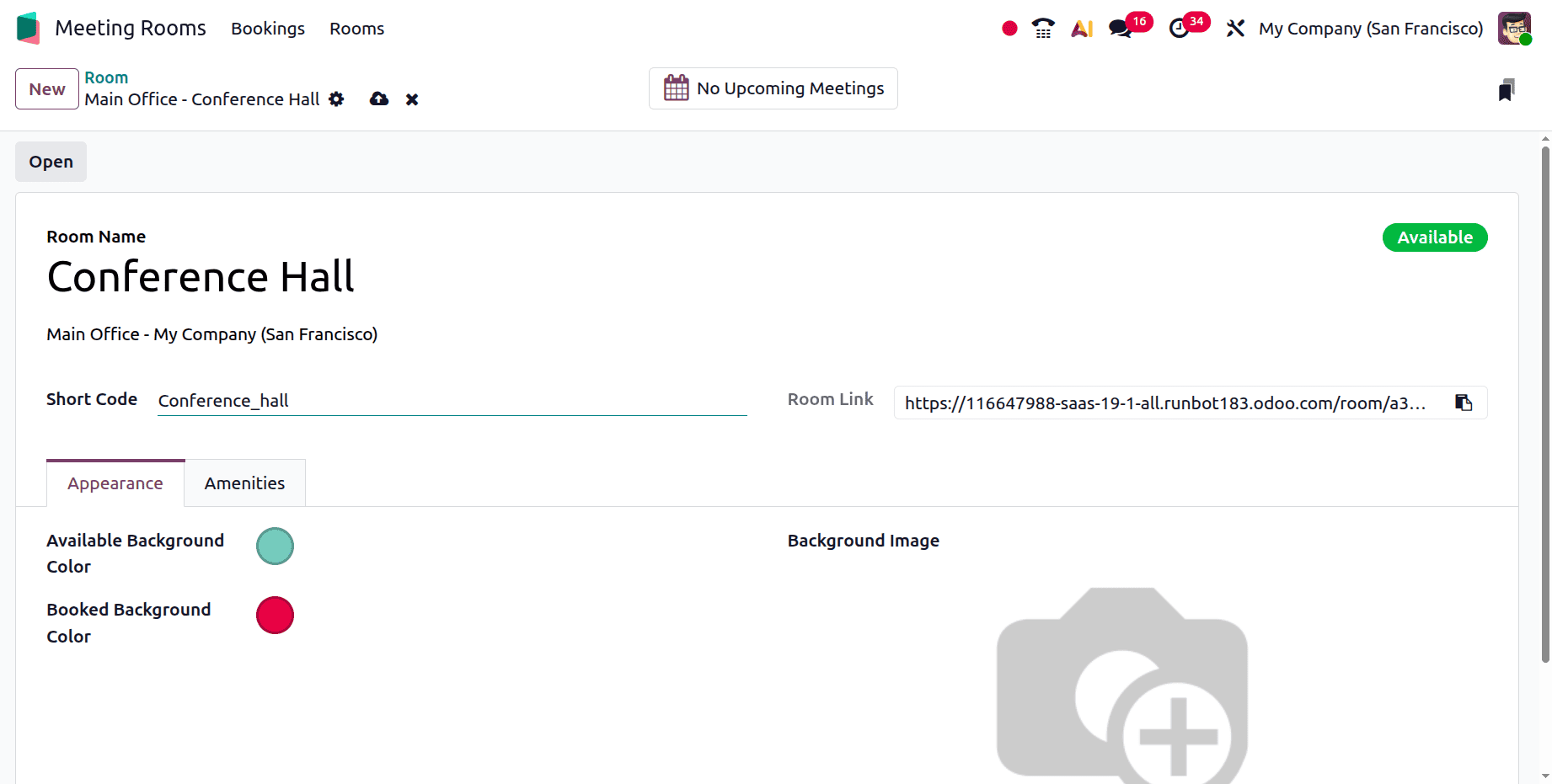Click the Main Office - Conference Hall breadcrumb title
Image resolution: width=1552 pixels, height=784 pixels.
(x=202, y=99)
